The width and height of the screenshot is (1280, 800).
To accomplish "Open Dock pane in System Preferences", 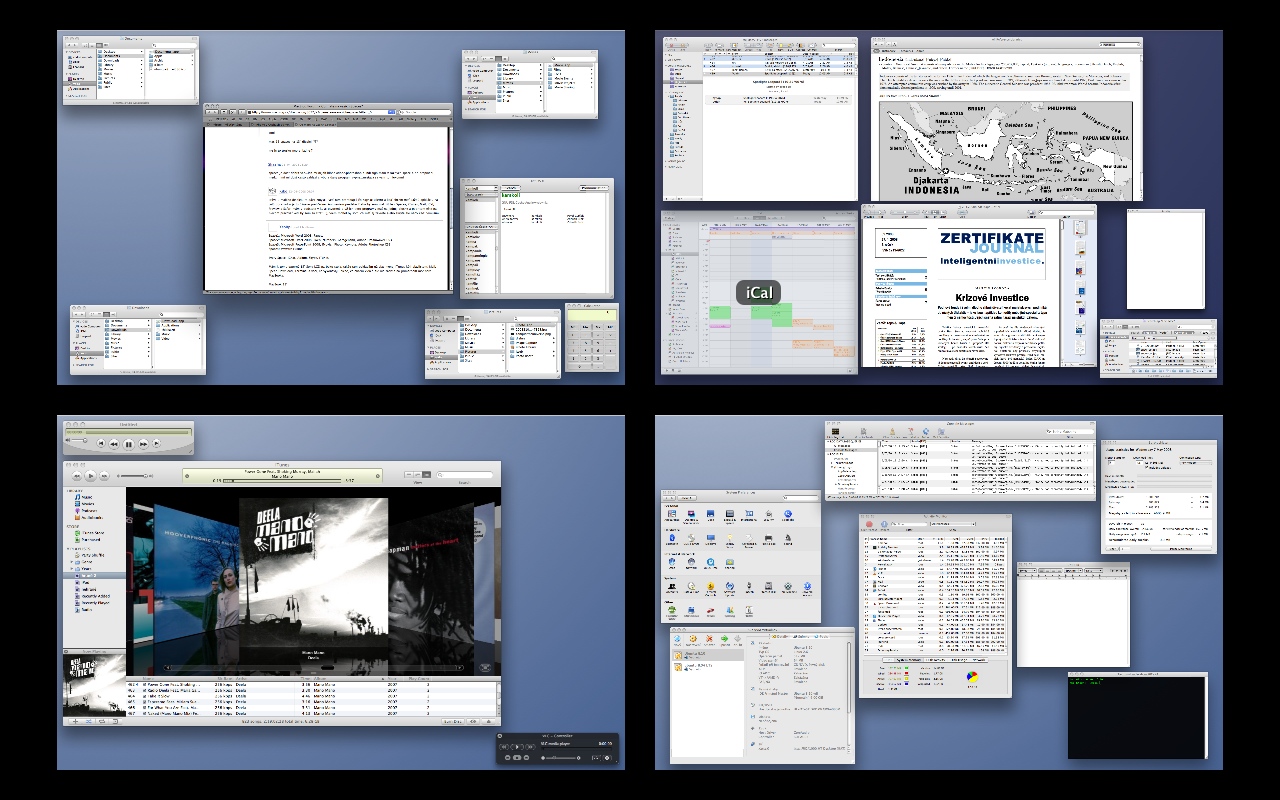I will click(711, 516).
